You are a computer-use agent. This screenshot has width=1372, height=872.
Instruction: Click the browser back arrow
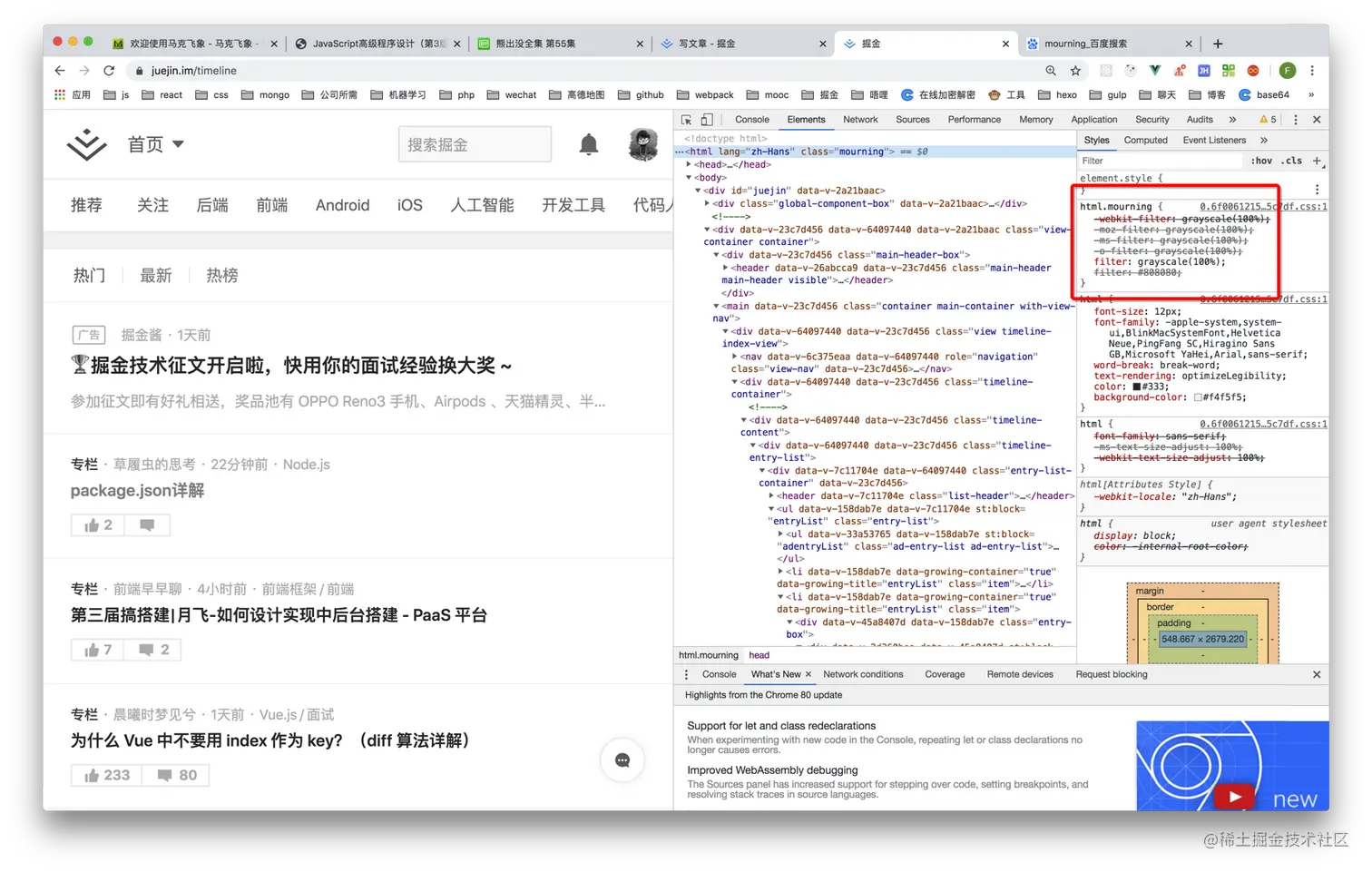click(x=60, y=71)
